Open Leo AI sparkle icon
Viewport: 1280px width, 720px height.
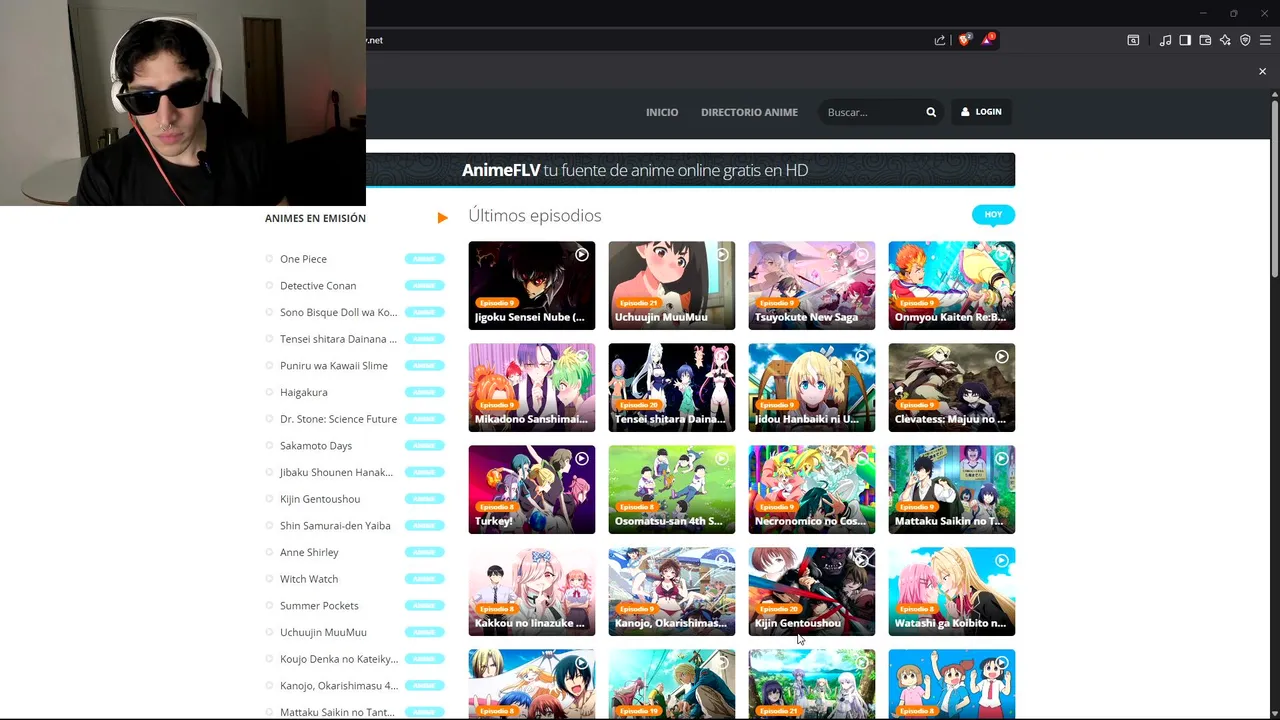click(1225, 40)
